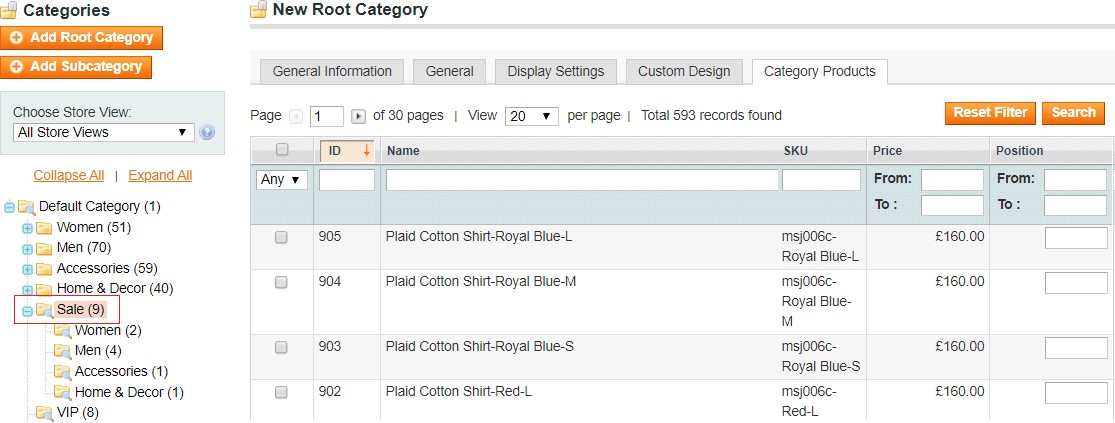Image resolution: width=1115 pixels, height=423 pixels.
Task: Click the help icon beside store view
Action: pos(208,132)
